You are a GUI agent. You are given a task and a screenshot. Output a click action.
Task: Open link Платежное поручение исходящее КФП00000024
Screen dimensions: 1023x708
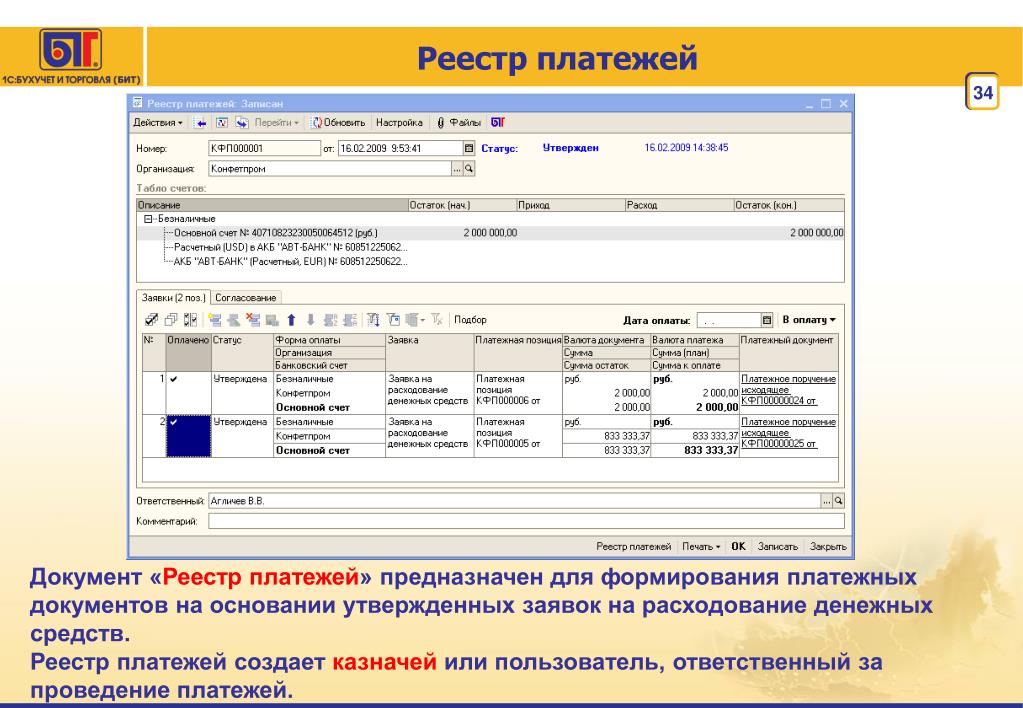[788, 390]
